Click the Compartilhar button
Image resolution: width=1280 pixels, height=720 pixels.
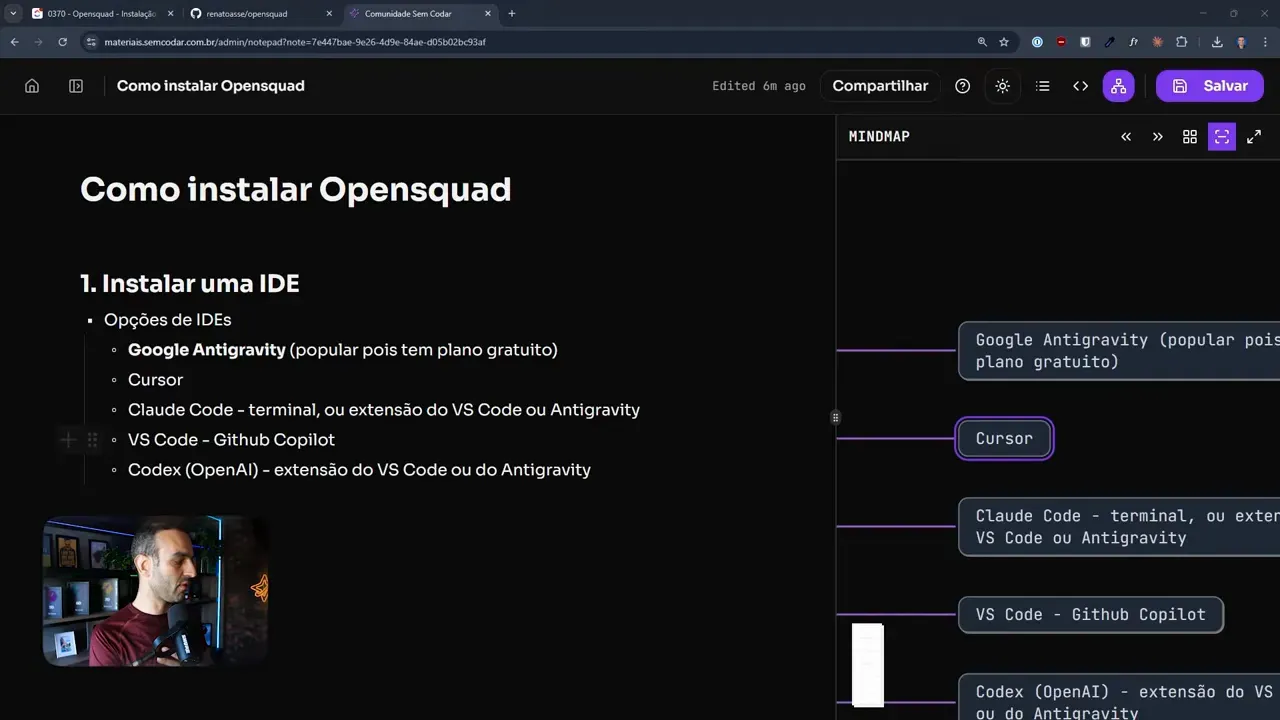coord(880,86)
